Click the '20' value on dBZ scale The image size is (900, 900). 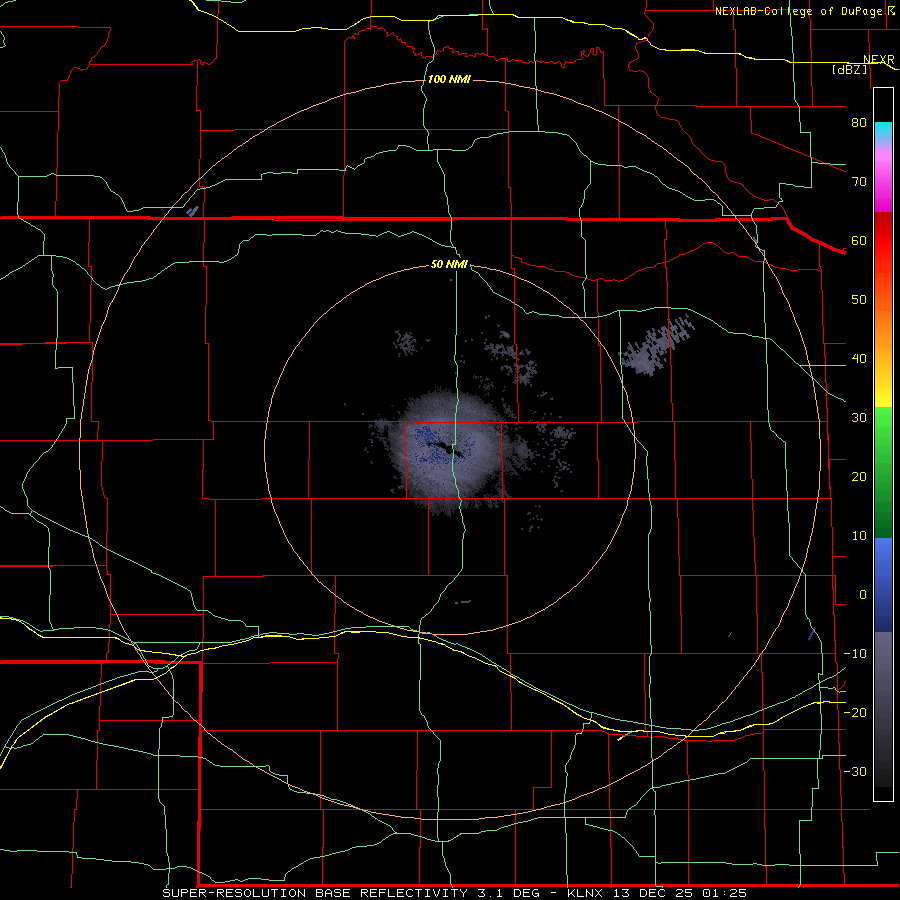859,476
